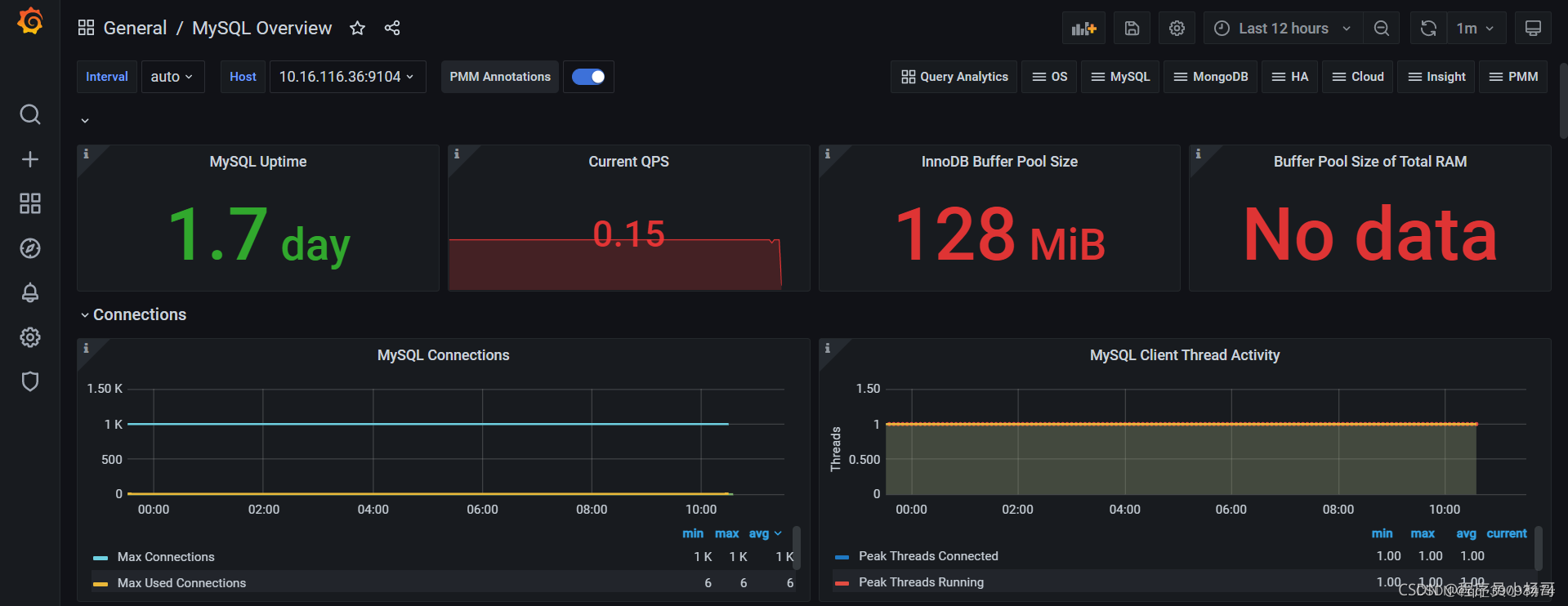This screenshot has width=1568, height=606.
Task: Show info for the Current QPS panel
Action: pos(457,154)
